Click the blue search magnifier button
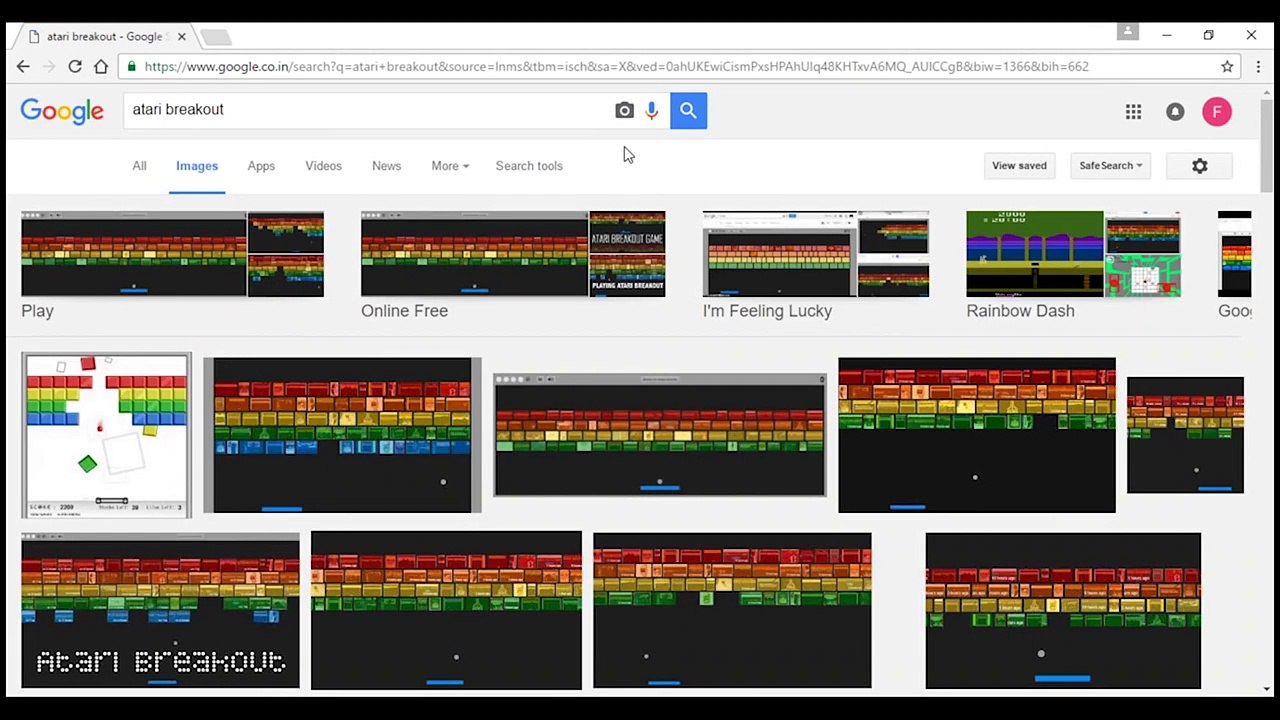Viewport: 1280px width, 720px height. coord(688,110)
